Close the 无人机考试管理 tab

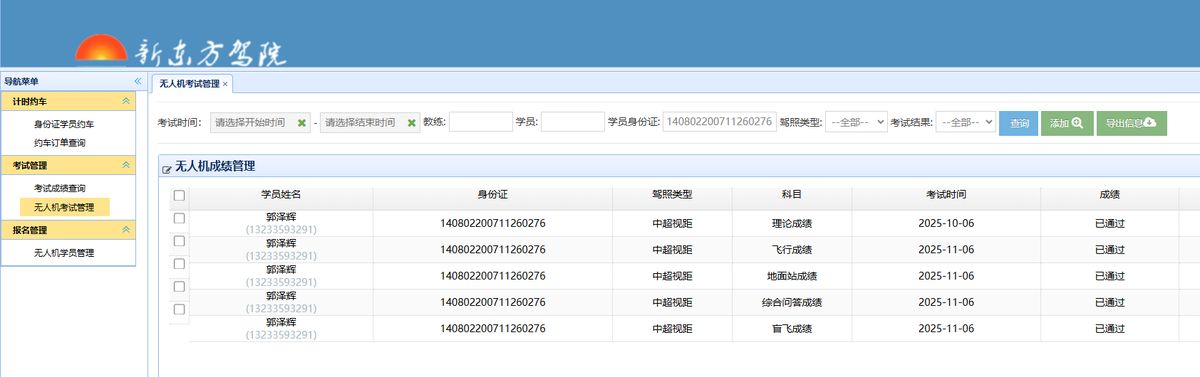click(x=225, y=84)
